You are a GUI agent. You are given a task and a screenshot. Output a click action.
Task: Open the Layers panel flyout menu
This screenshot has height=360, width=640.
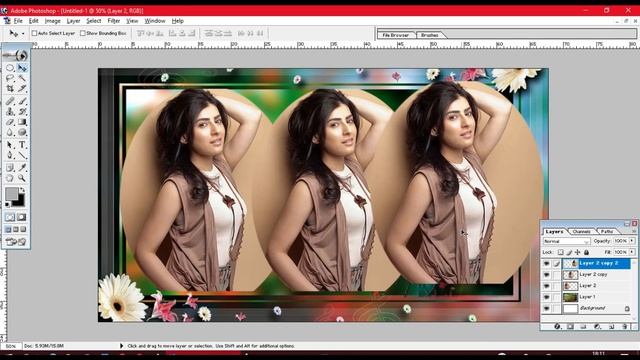[634, 231]
